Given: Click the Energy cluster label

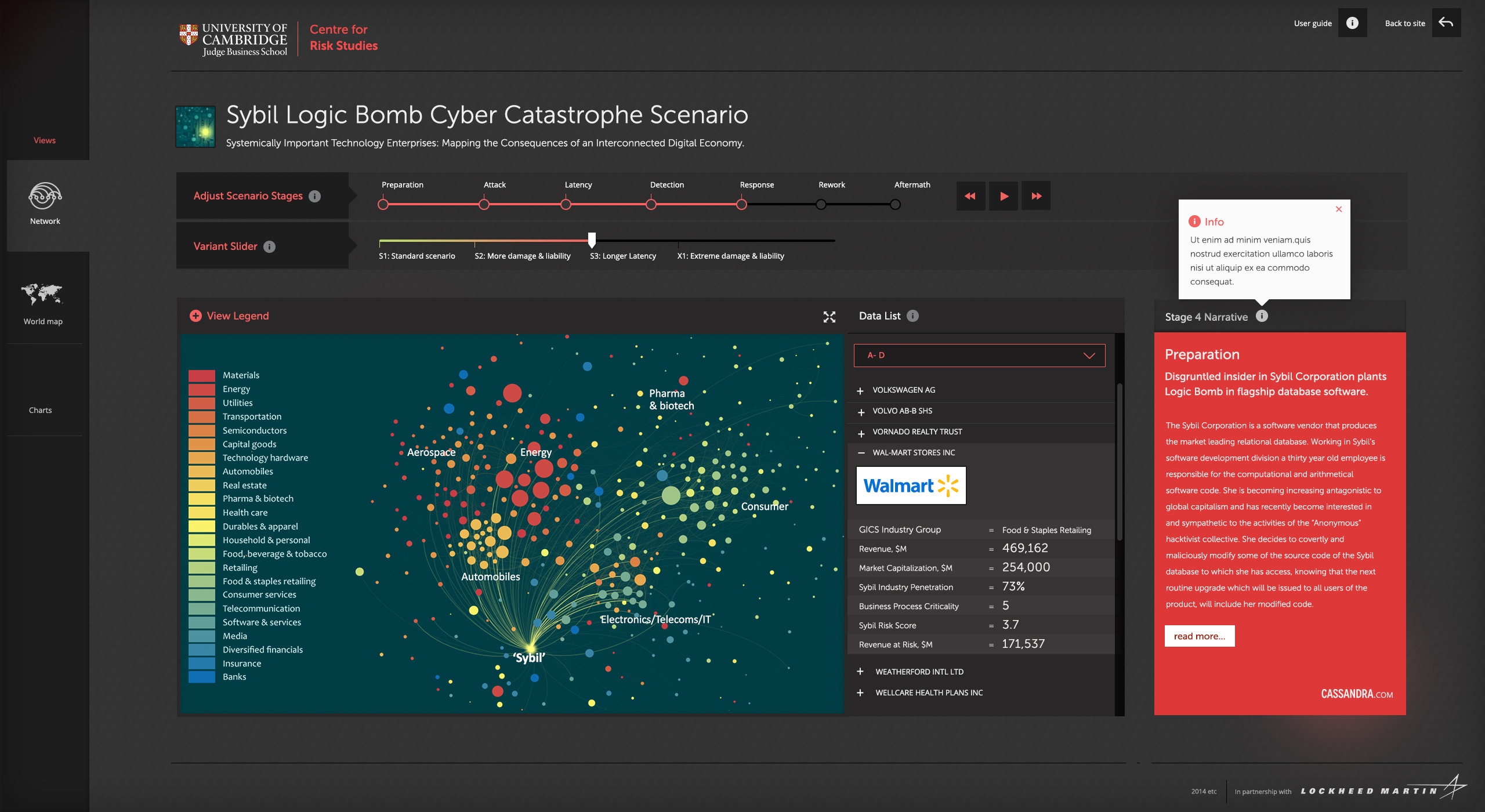Looking at the screenshot, I should pyautogui.click(x=536, y=452).
